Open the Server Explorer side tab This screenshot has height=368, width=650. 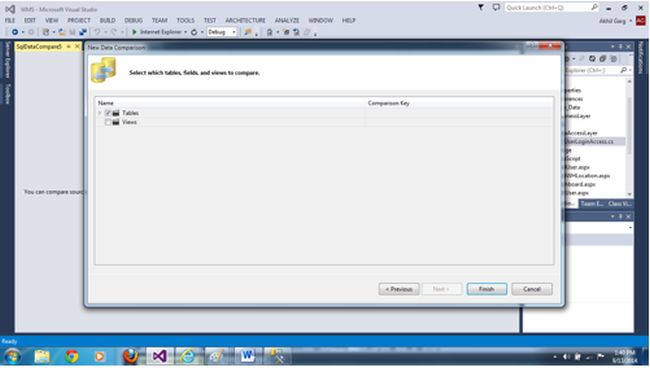[7, 59]
